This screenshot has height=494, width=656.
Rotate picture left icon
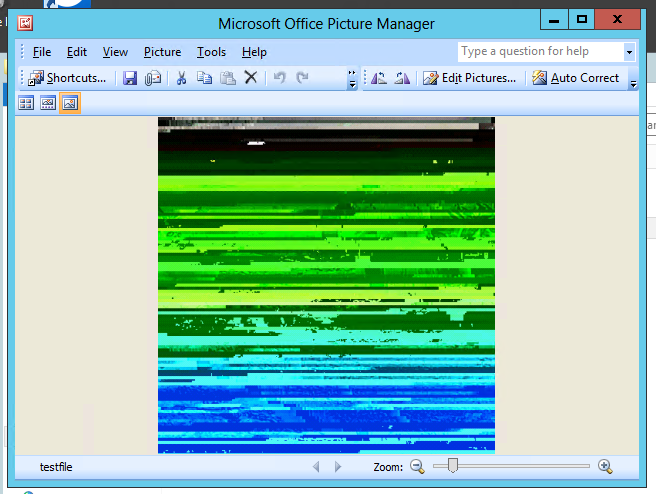(379, 78)
